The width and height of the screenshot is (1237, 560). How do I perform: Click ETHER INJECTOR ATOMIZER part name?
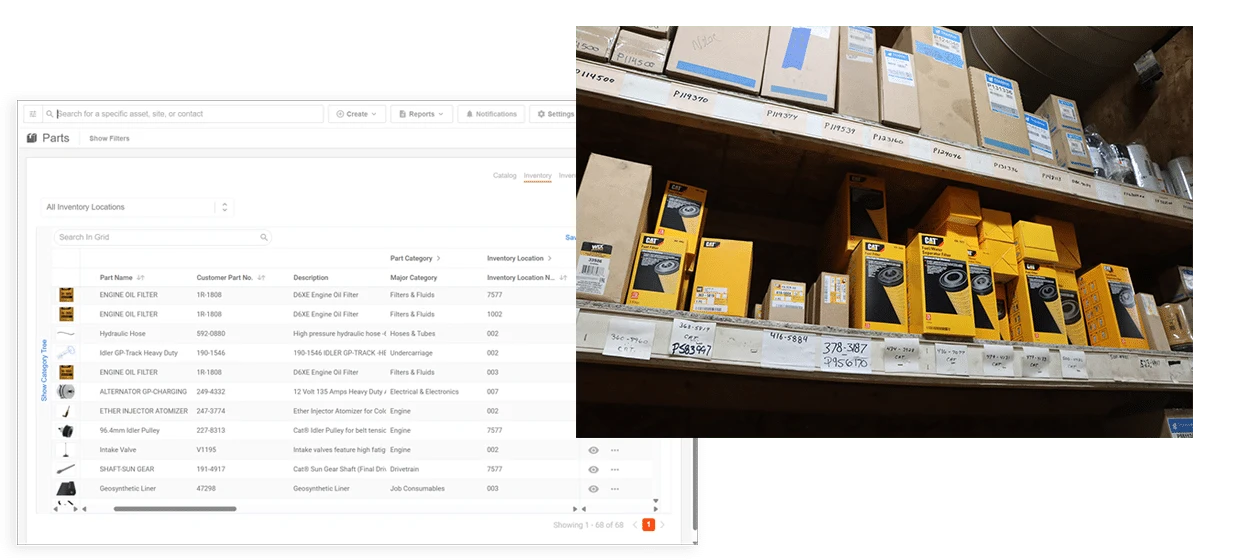(144, 411)
